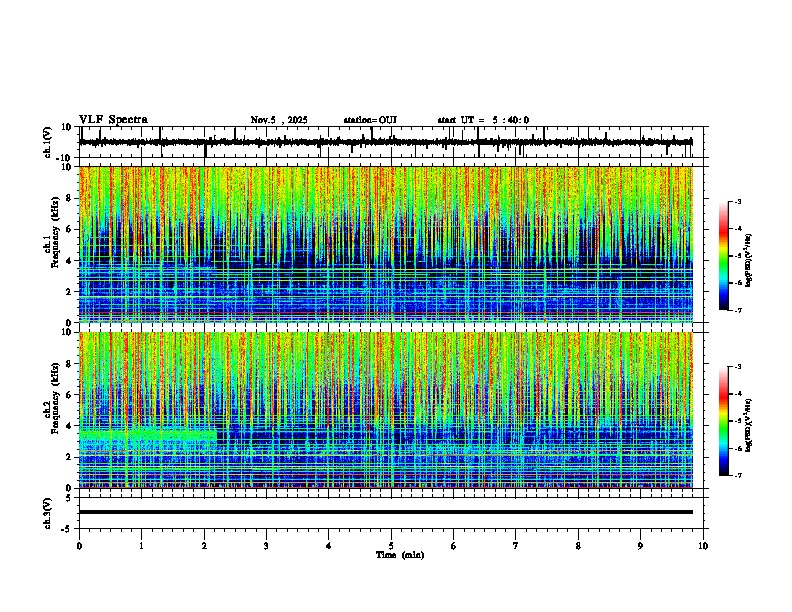Click the ch.1 "Frequency (kHz)" axis label
Image resolution: width=792 pixels, height=612 pixels.
(x=55, y=233)
